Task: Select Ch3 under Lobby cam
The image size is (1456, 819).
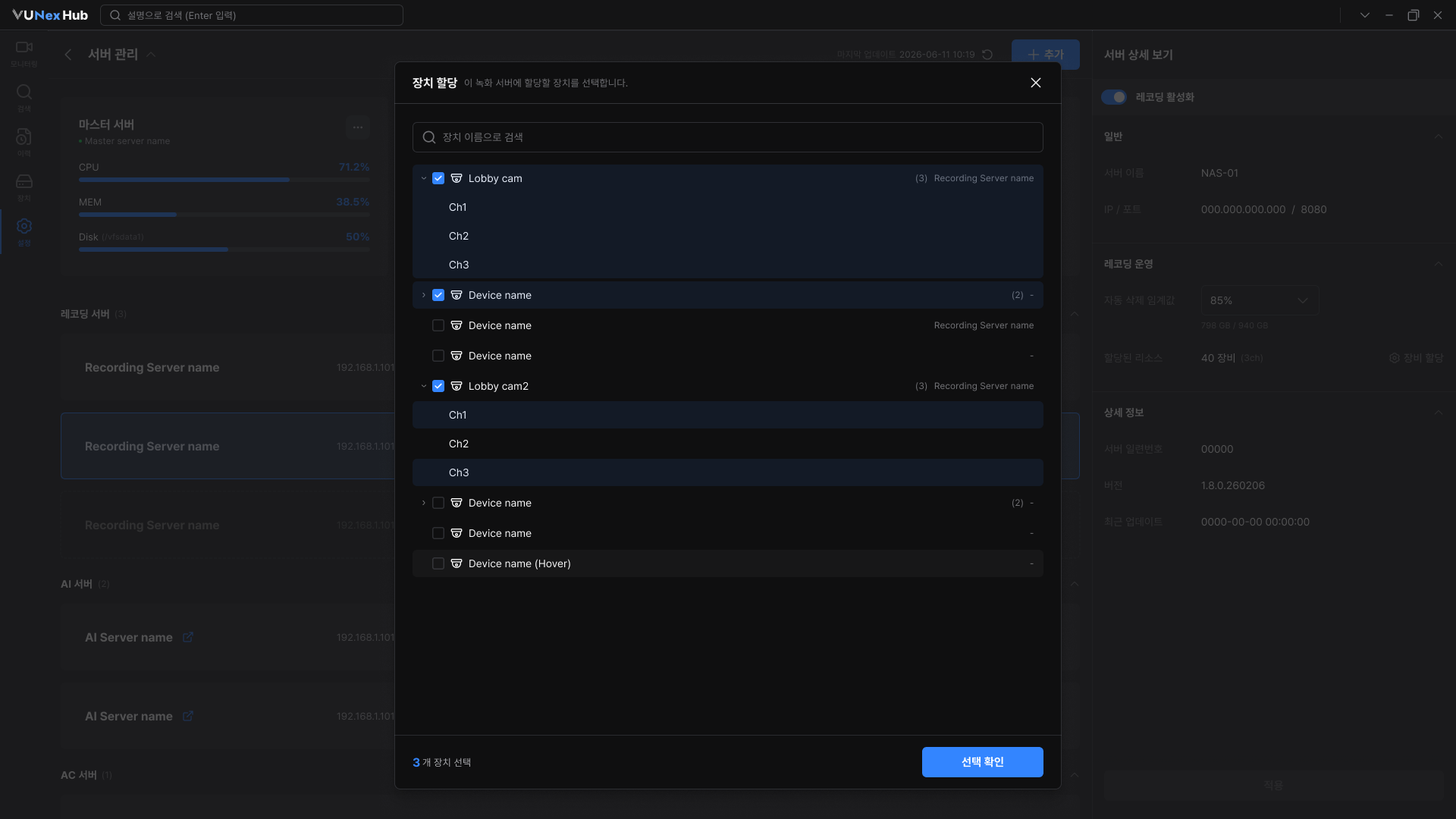Action: (728, 265)
